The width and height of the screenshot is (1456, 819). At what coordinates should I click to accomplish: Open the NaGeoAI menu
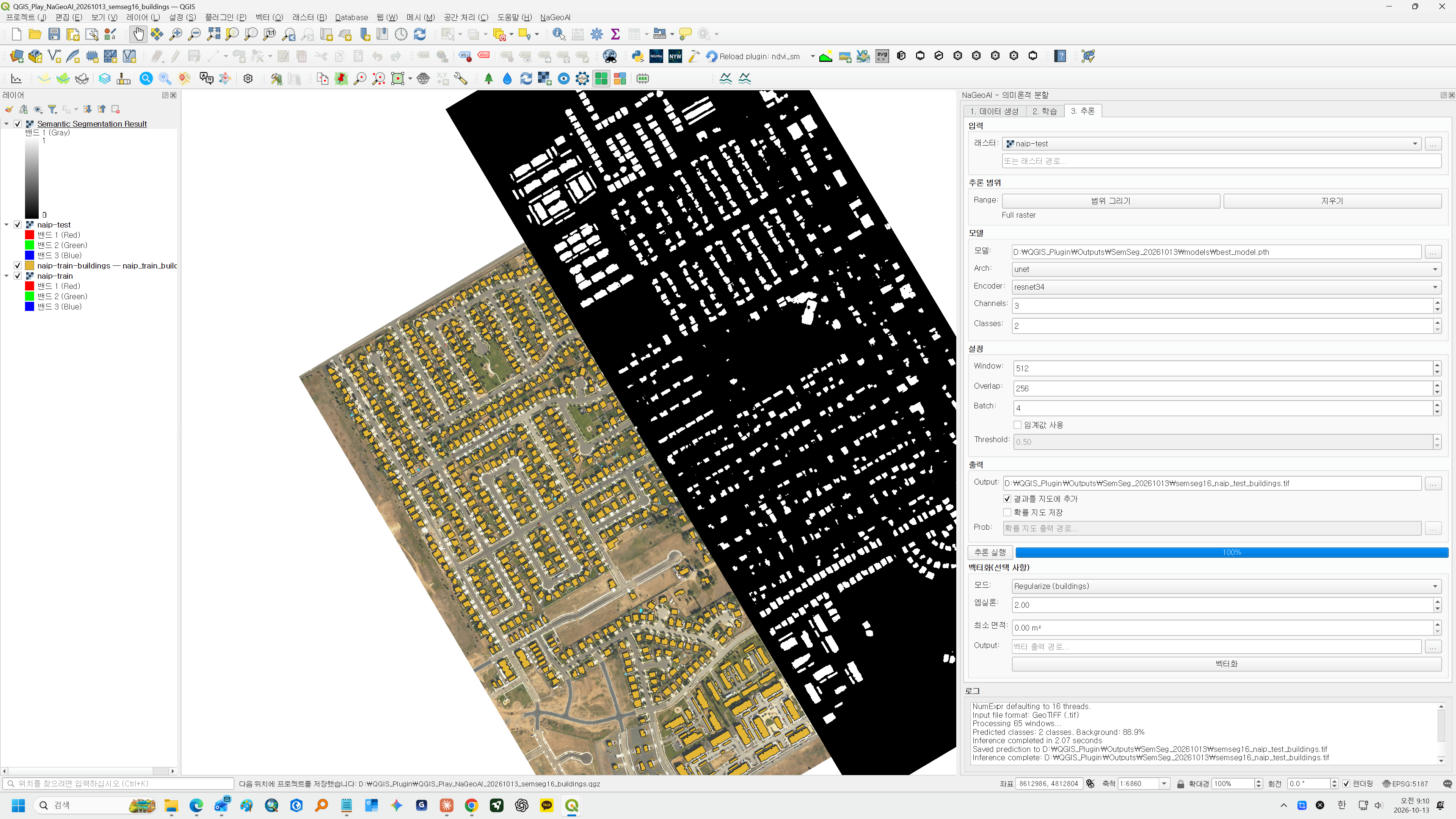coord(555,17)
